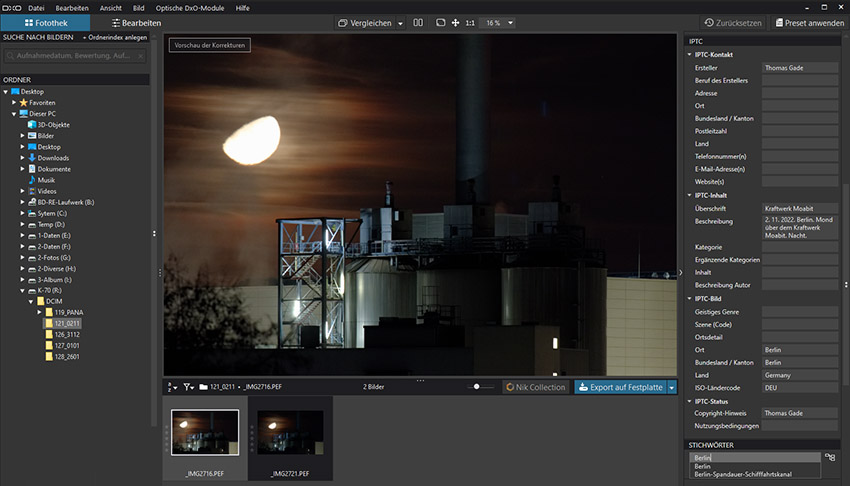The width and height of the screenshot is (850, 486).
Task: Switch to the Bearbeiten tab
Action: click(135, 22)
